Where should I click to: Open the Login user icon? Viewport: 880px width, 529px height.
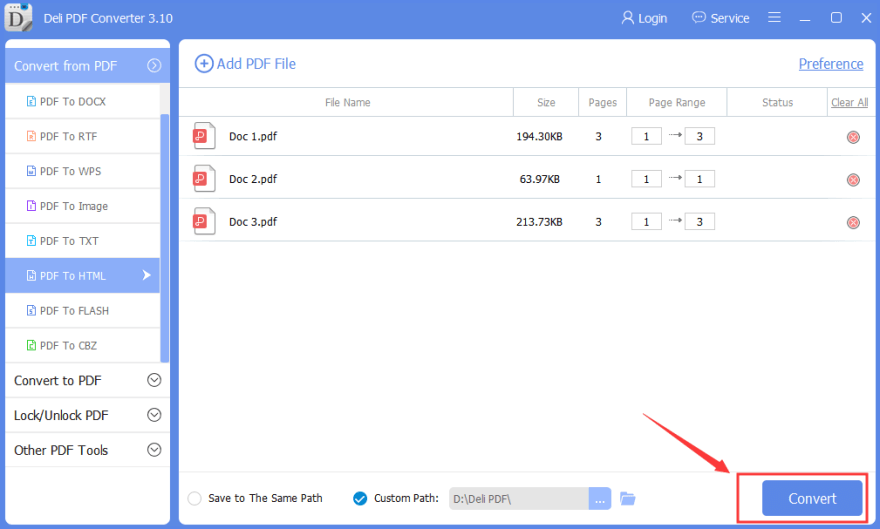(627, 18)
